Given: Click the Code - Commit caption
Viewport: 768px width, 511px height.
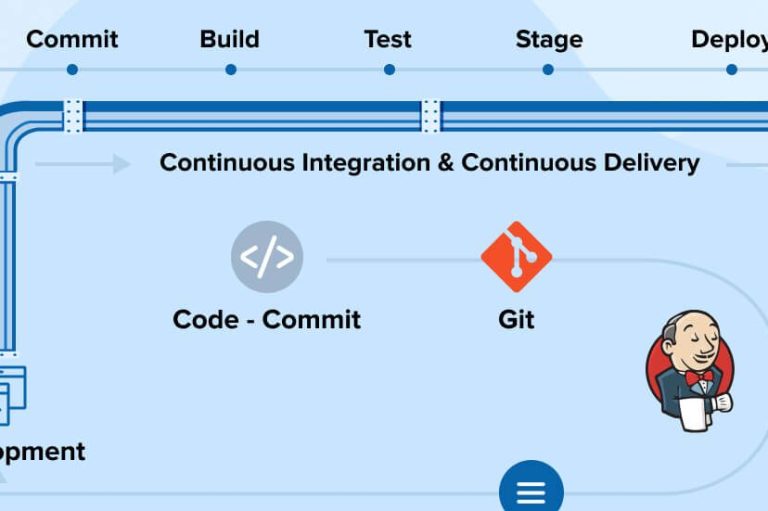Looking at the screenshot, I should click(267, 319).
